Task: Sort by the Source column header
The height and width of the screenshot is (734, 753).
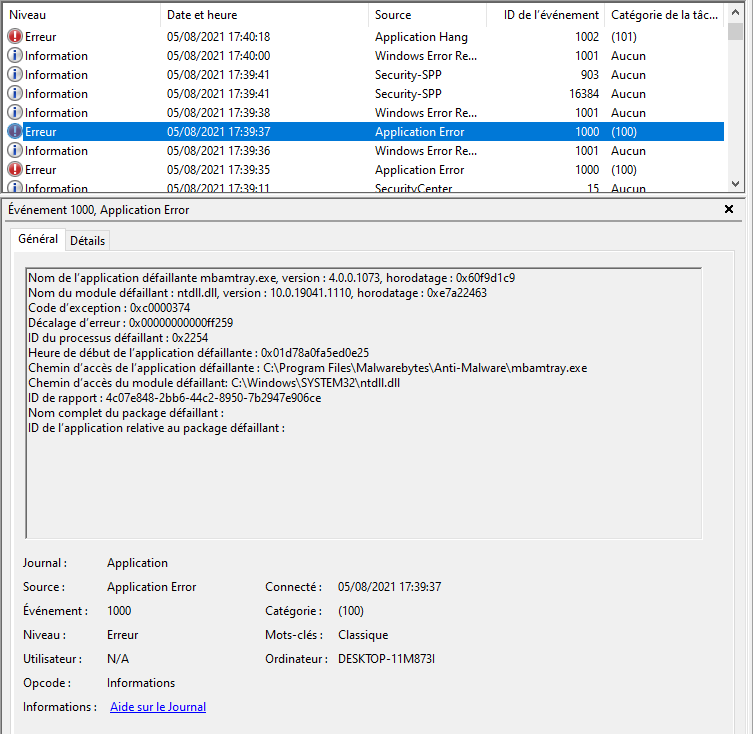Action: click(427, 15)
